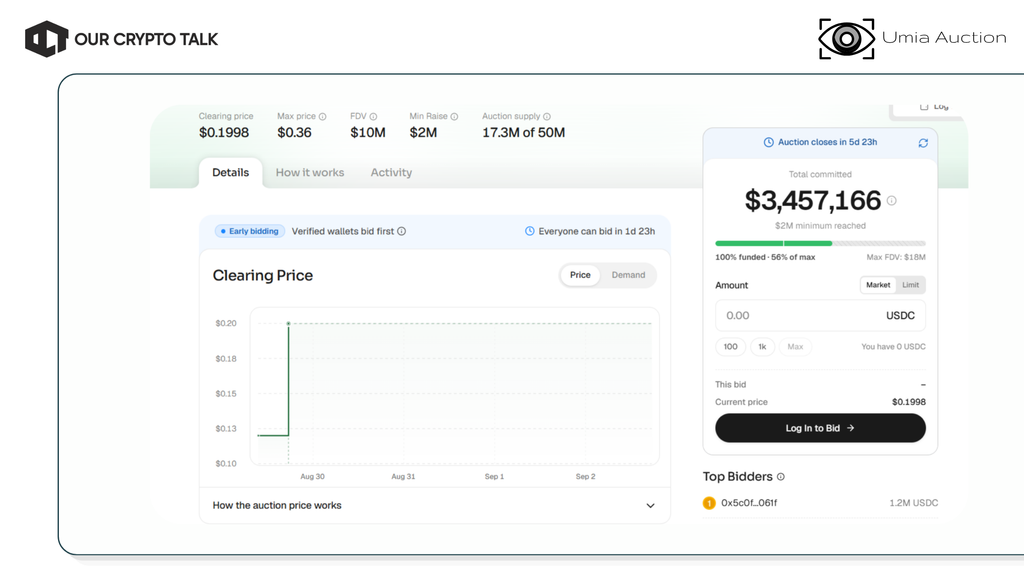The image size is (1024, 576).
Task: Select Limit order type
Action: click(910, 285)
